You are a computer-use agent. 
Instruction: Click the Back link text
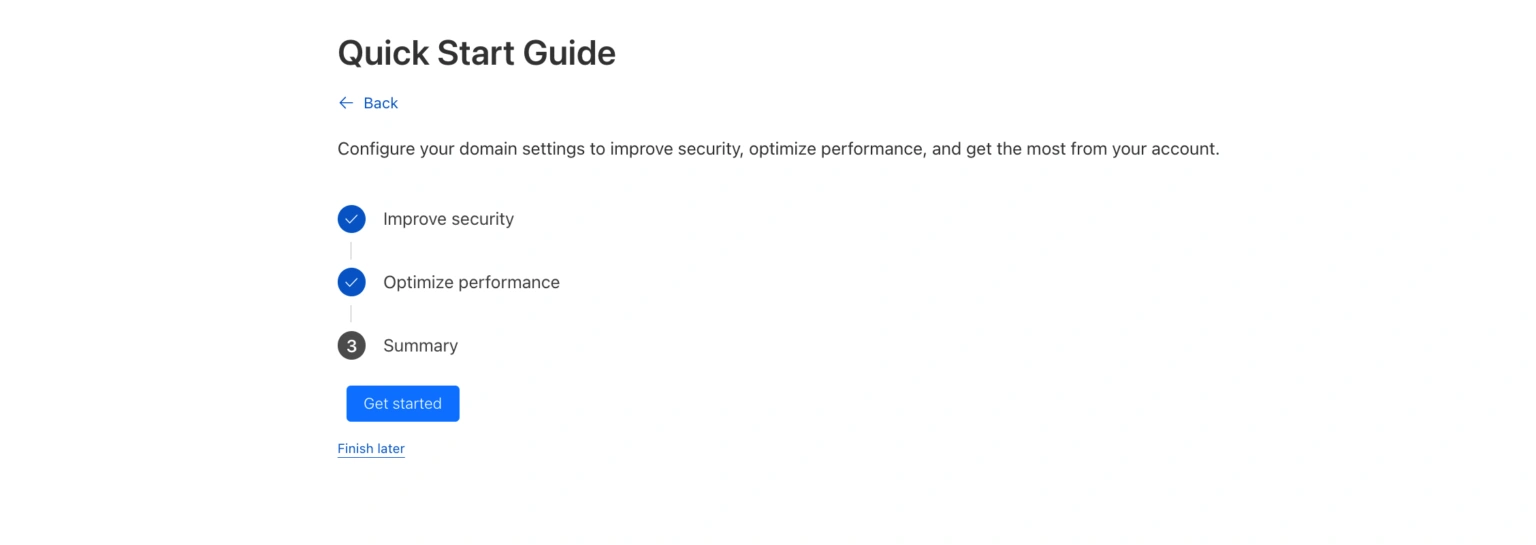pyautogui.click(x=381, y=103)
